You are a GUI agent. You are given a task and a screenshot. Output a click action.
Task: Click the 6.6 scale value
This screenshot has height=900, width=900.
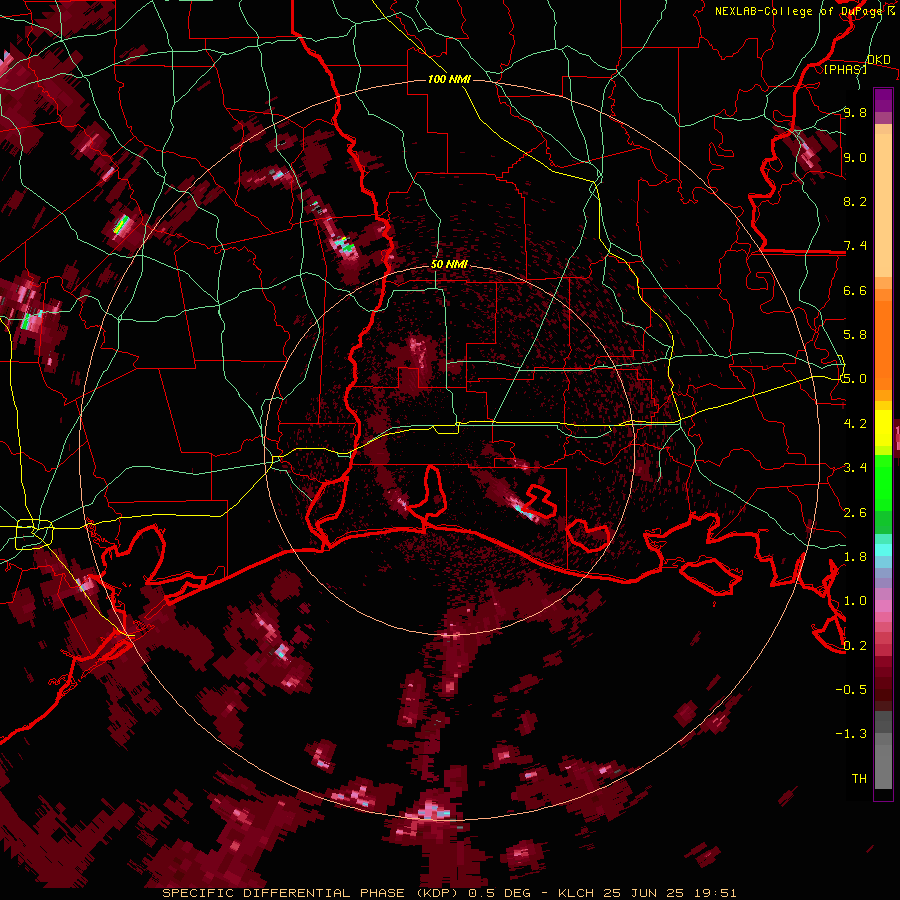855,290
